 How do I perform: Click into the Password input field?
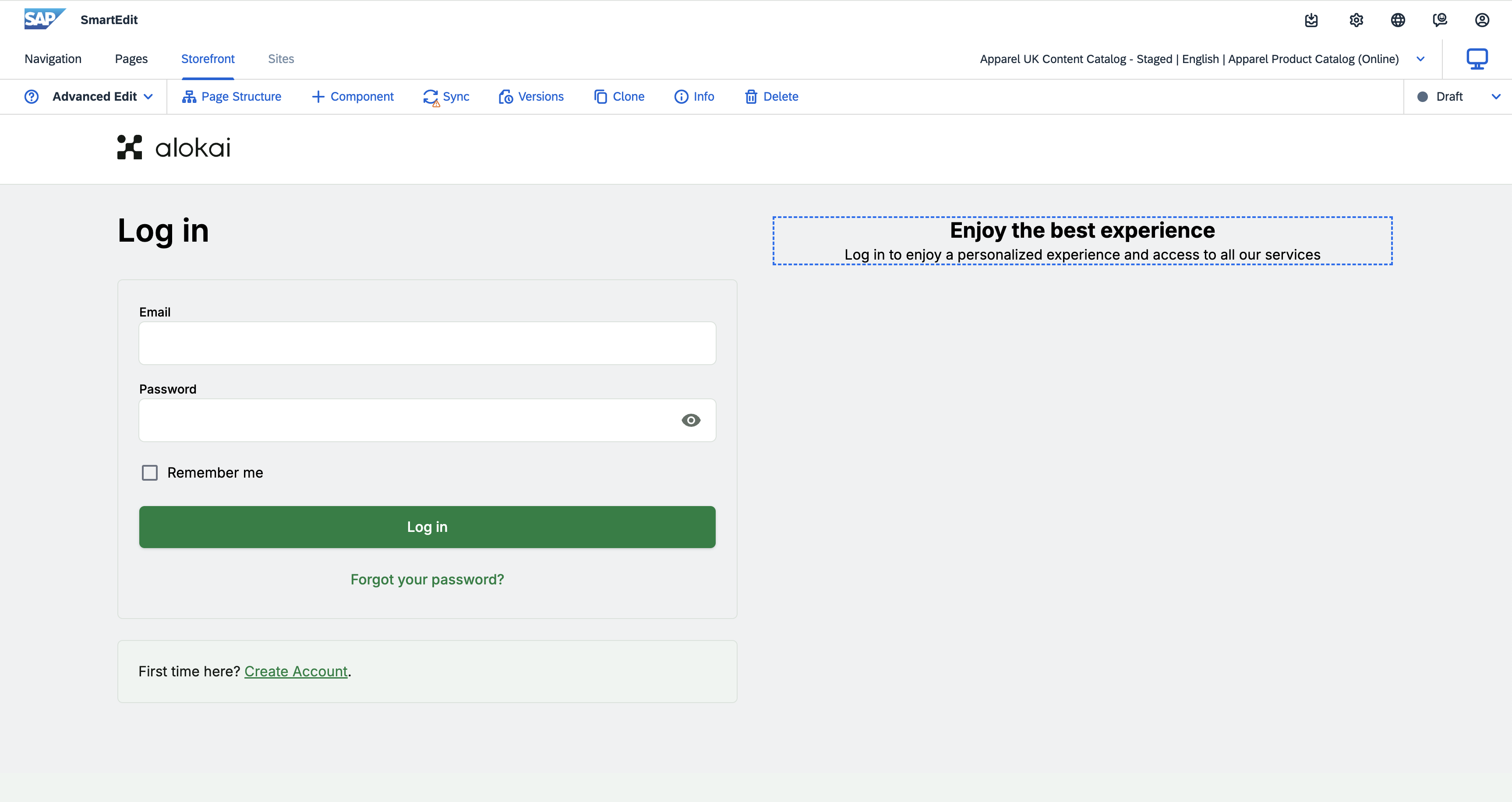(427, 420)
